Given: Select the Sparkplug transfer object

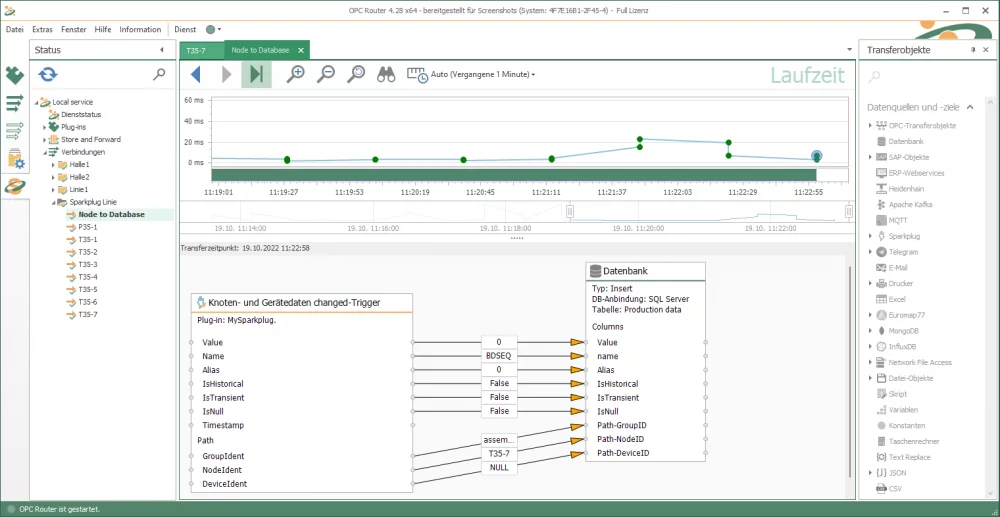Looking at the screenshot, I should coord(904,236).
